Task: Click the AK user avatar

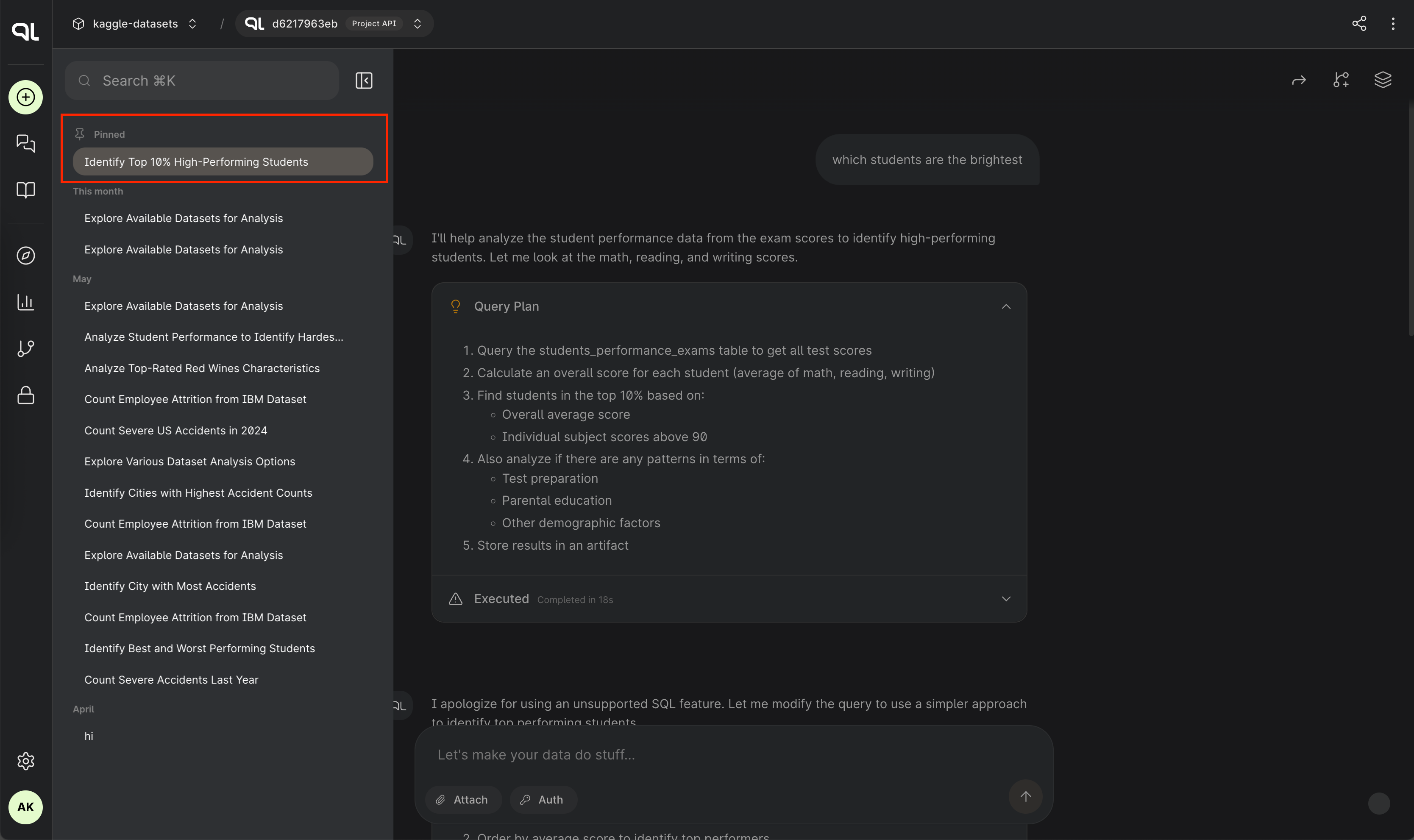Action: [25, 807]
